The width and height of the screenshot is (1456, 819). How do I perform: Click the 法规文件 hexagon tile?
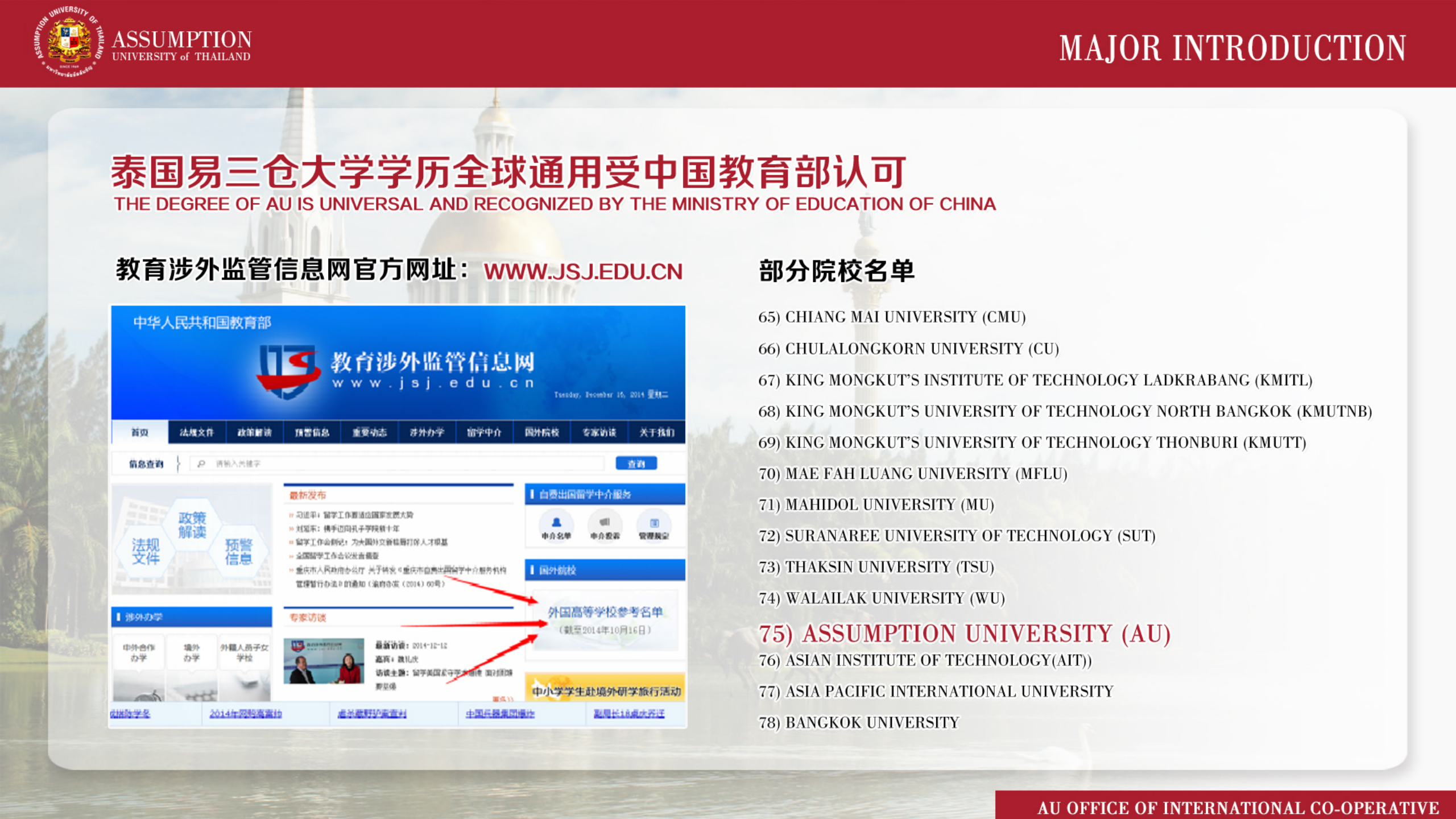tap(146, 551)
